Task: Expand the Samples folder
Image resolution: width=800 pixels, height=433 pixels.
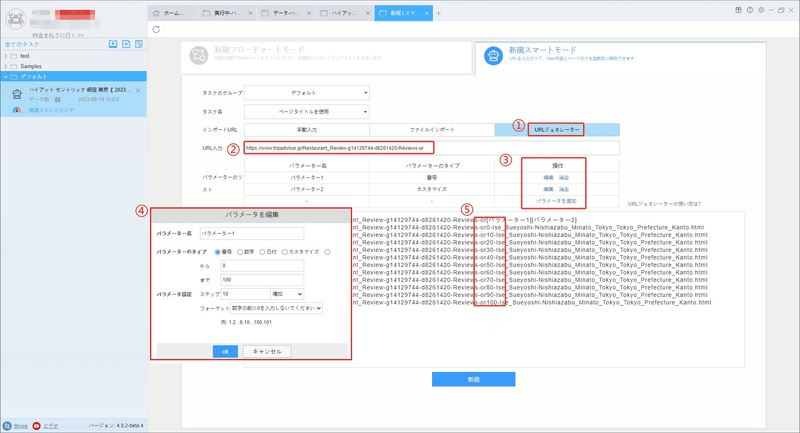Action: pos(6,66)
